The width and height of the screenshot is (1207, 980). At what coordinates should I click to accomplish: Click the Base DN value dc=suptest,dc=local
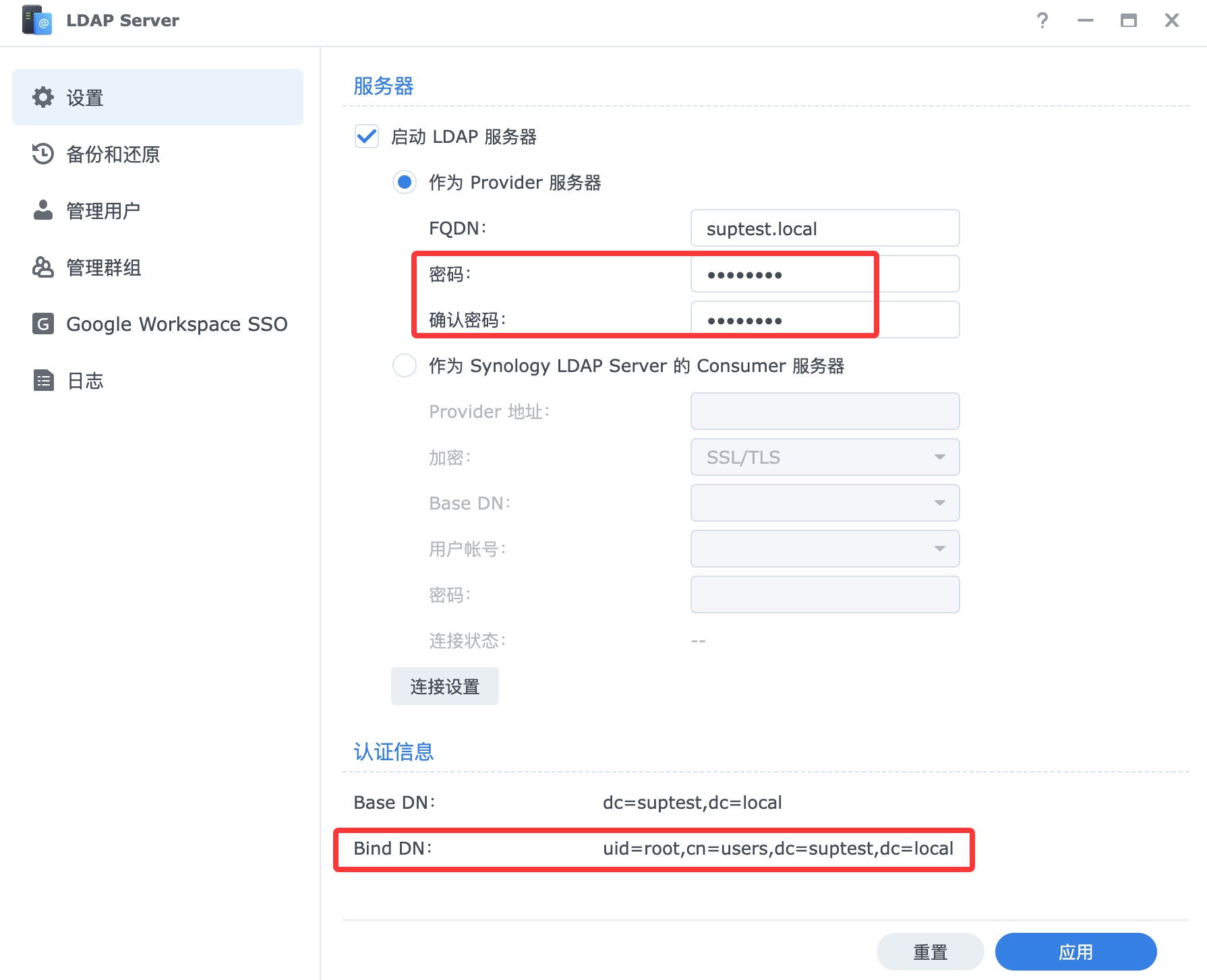692,802
